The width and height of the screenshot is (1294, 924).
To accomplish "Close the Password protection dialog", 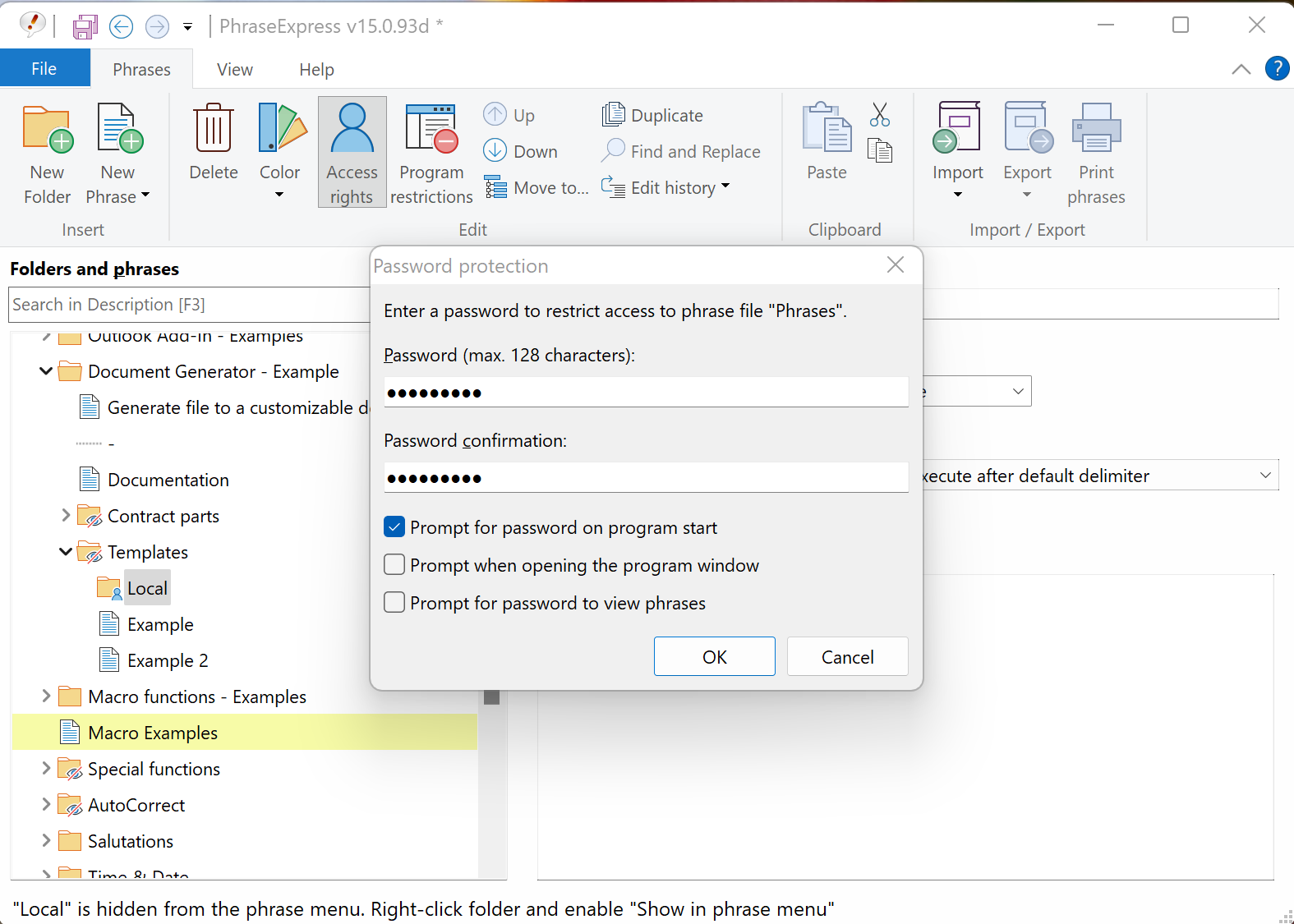I will coord(896,264).
